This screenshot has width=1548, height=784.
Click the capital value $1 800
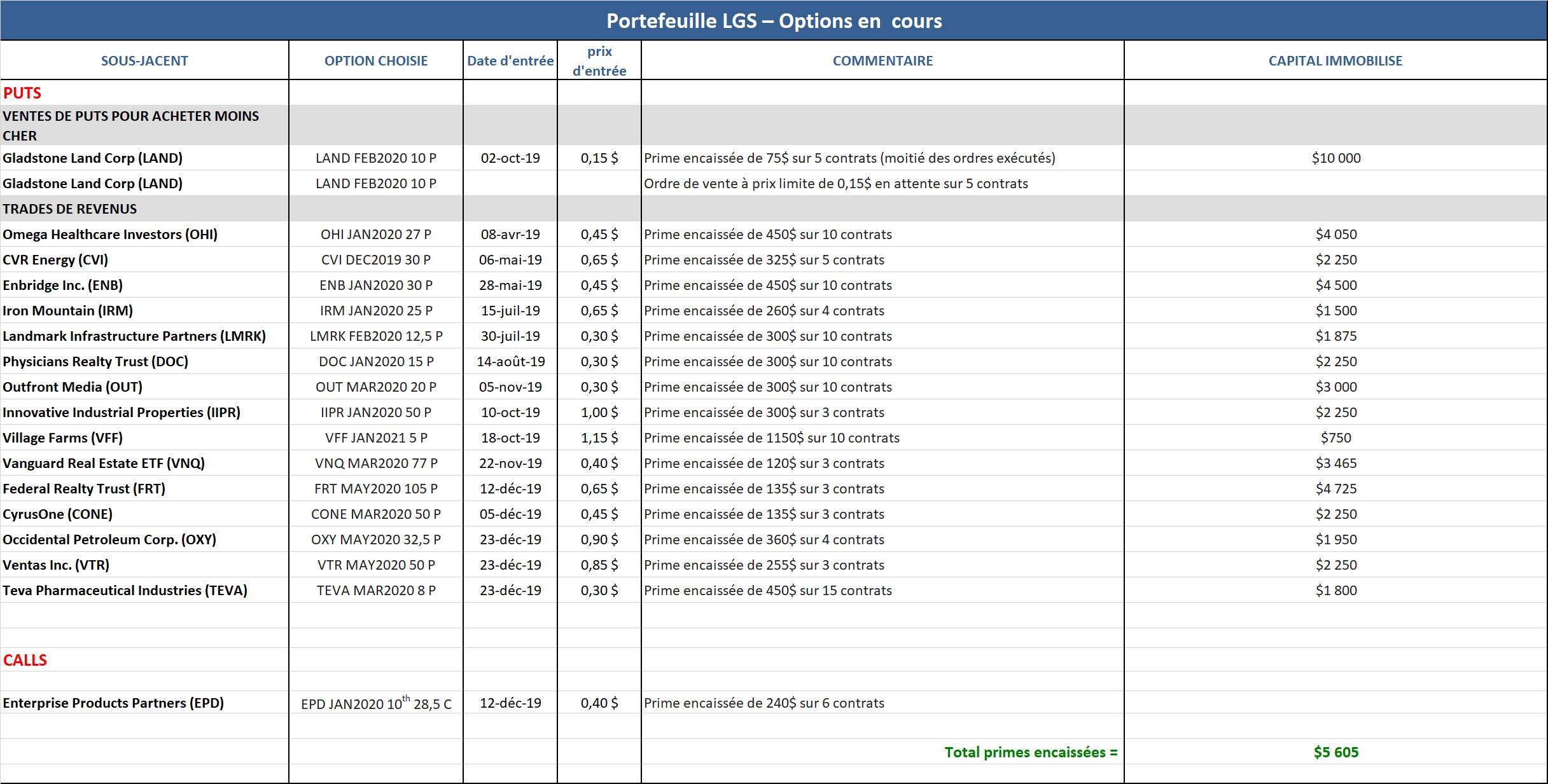pyautogui.click(x=1336, y=590)
